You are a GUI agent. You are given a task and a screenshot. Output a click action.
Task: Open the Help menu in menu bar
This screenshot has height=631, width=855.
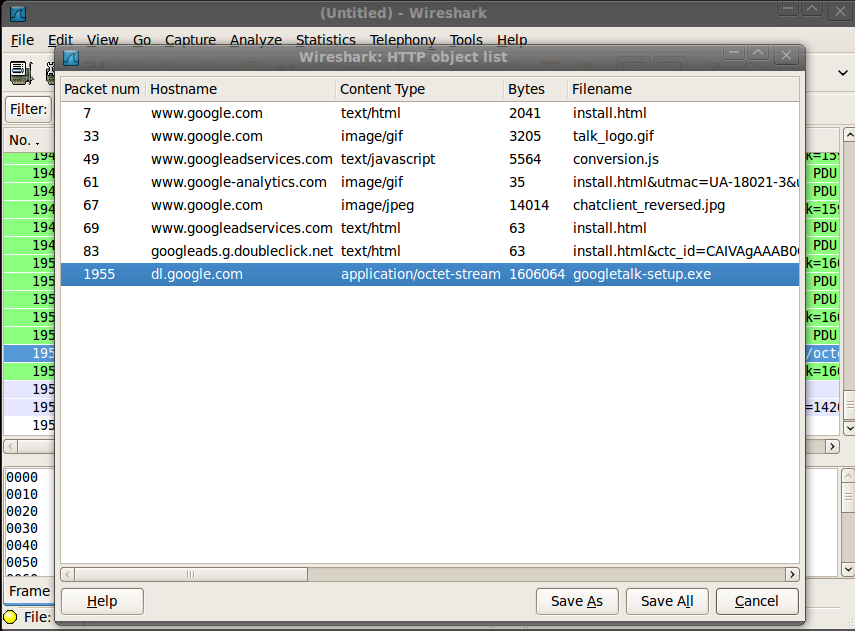511,40
